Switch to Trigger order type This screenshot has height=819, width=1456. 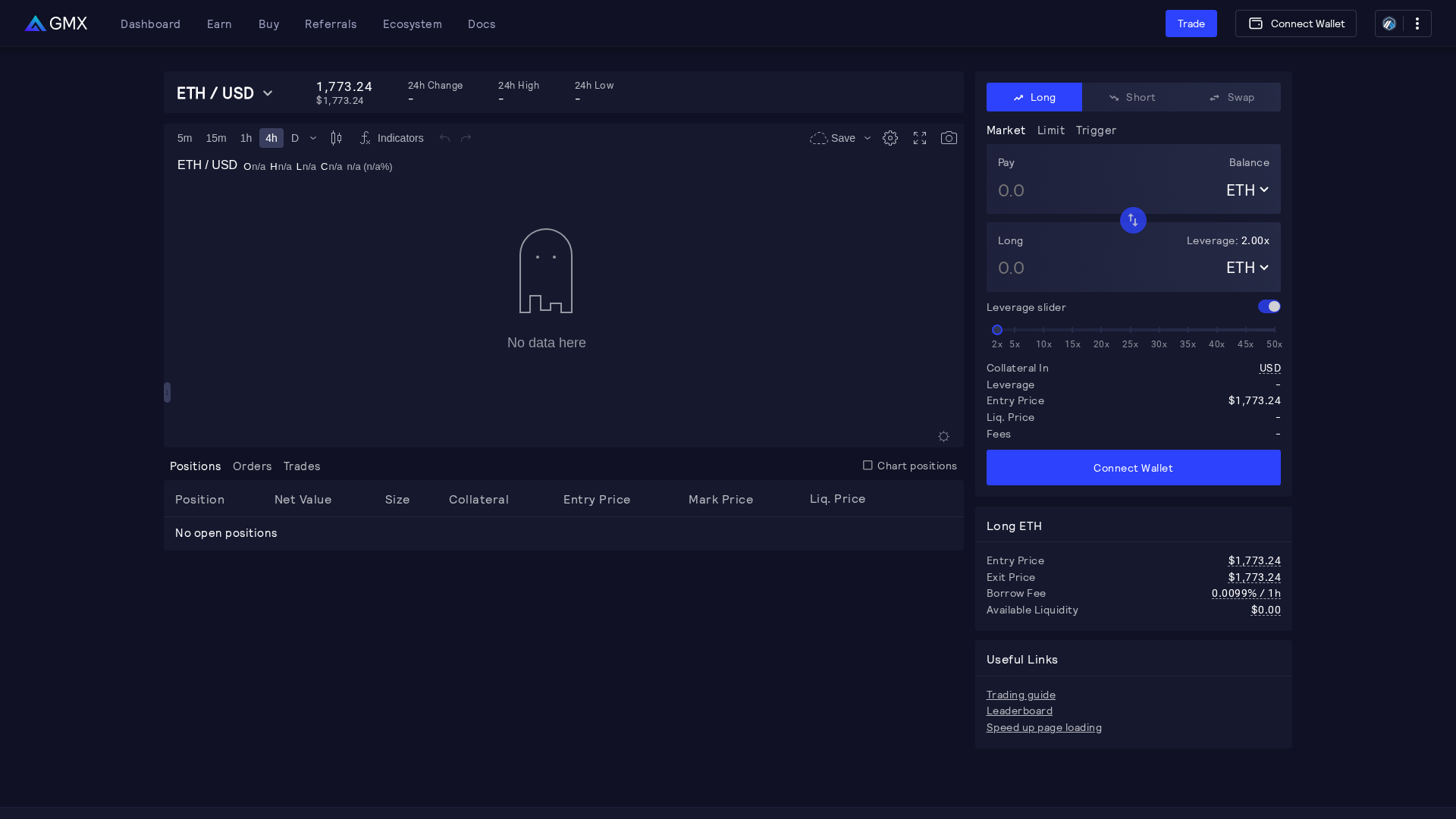click(x=1096, y=130)
